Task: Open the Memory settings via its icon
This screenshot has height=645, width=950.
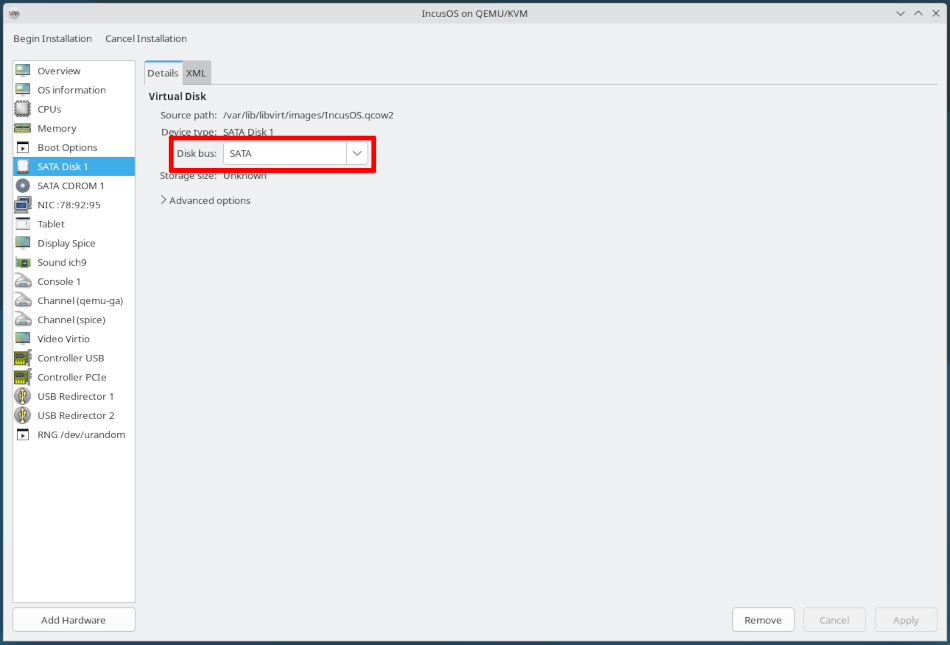Action: pos(22,128)
